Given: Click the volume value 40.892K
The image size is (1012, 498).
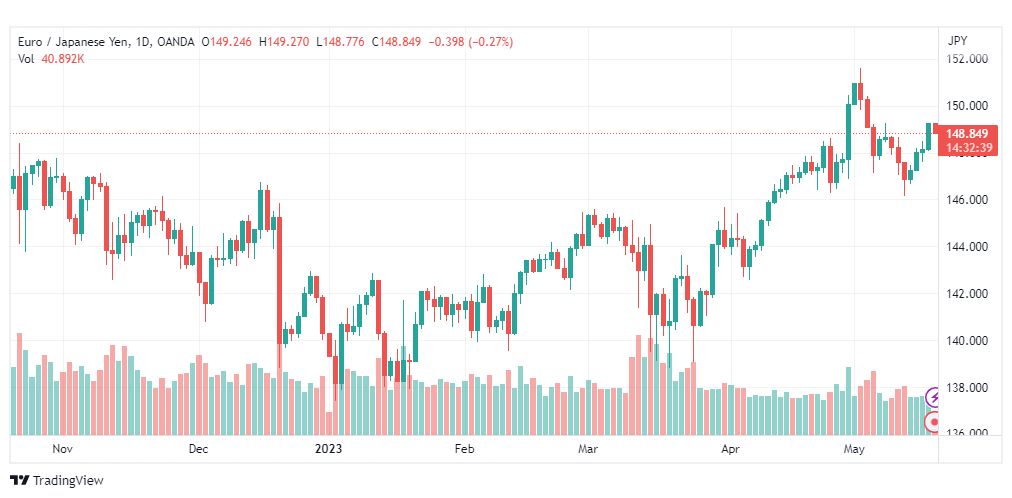Looking at the screenshot, I should [x=63, y=59].
